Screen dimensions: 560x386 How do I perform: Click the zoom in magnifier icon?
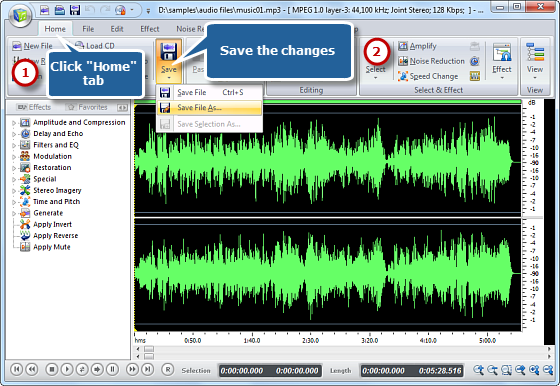point(479,370)
